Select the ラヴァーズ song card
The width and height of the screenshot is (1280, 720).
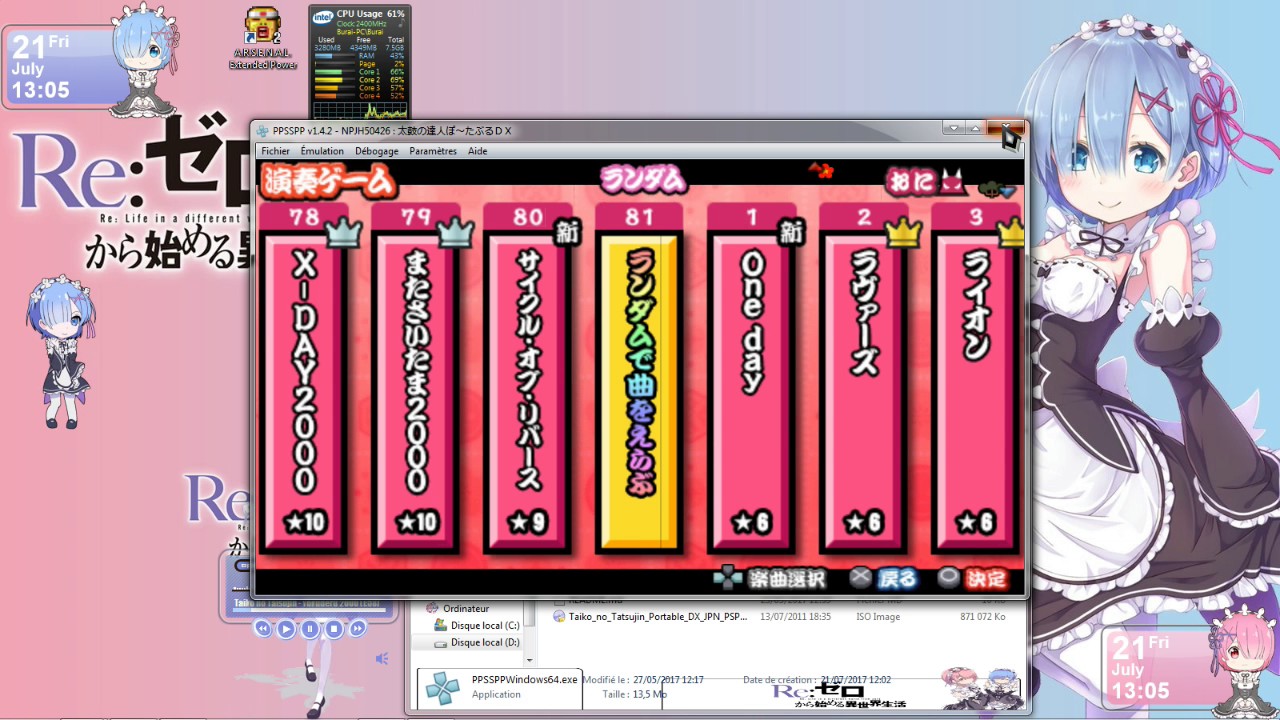864,380
